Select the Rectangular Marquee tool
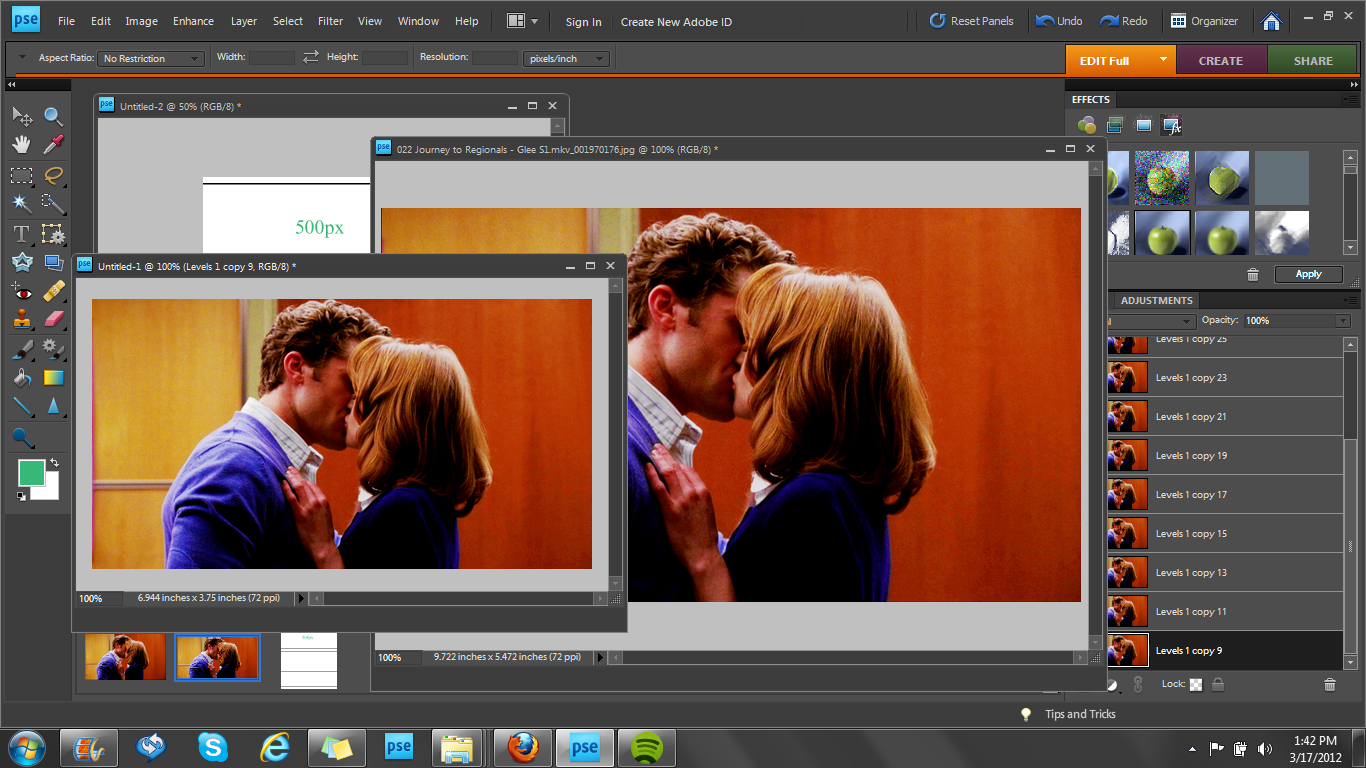Image resolution: width=1366 pixels, height=768 pixels. tap(21, 175)
